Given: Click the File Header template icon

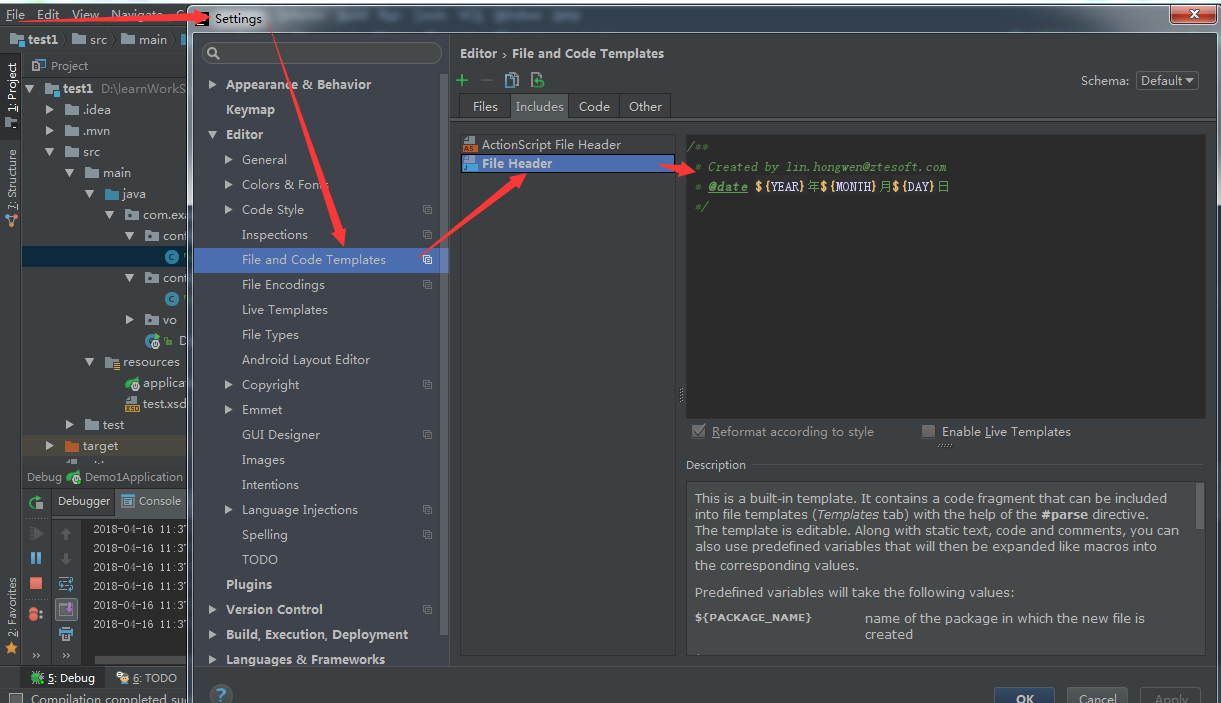Looking at the screenshot, I should 470,164.
